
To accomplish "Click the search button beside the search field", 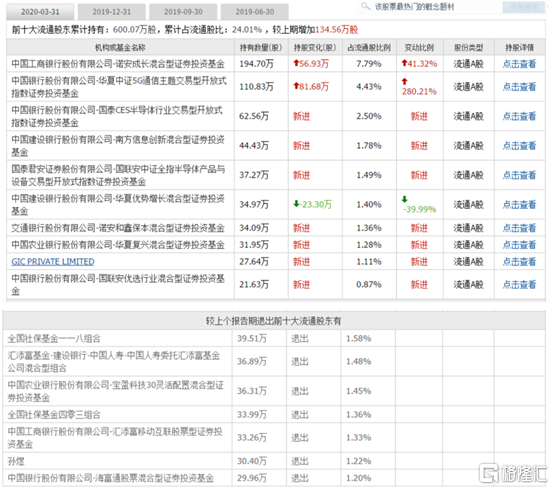I will click(524, 7).
